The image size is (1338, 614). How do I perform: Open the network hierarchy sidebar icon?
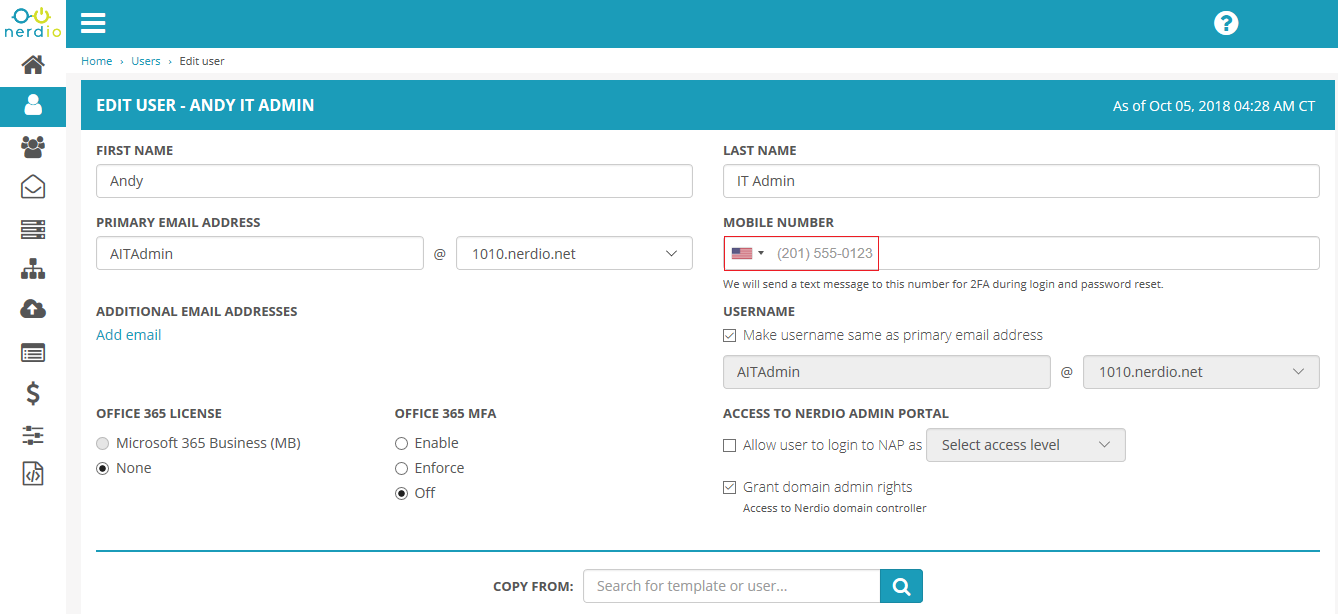tap(33, 269)
